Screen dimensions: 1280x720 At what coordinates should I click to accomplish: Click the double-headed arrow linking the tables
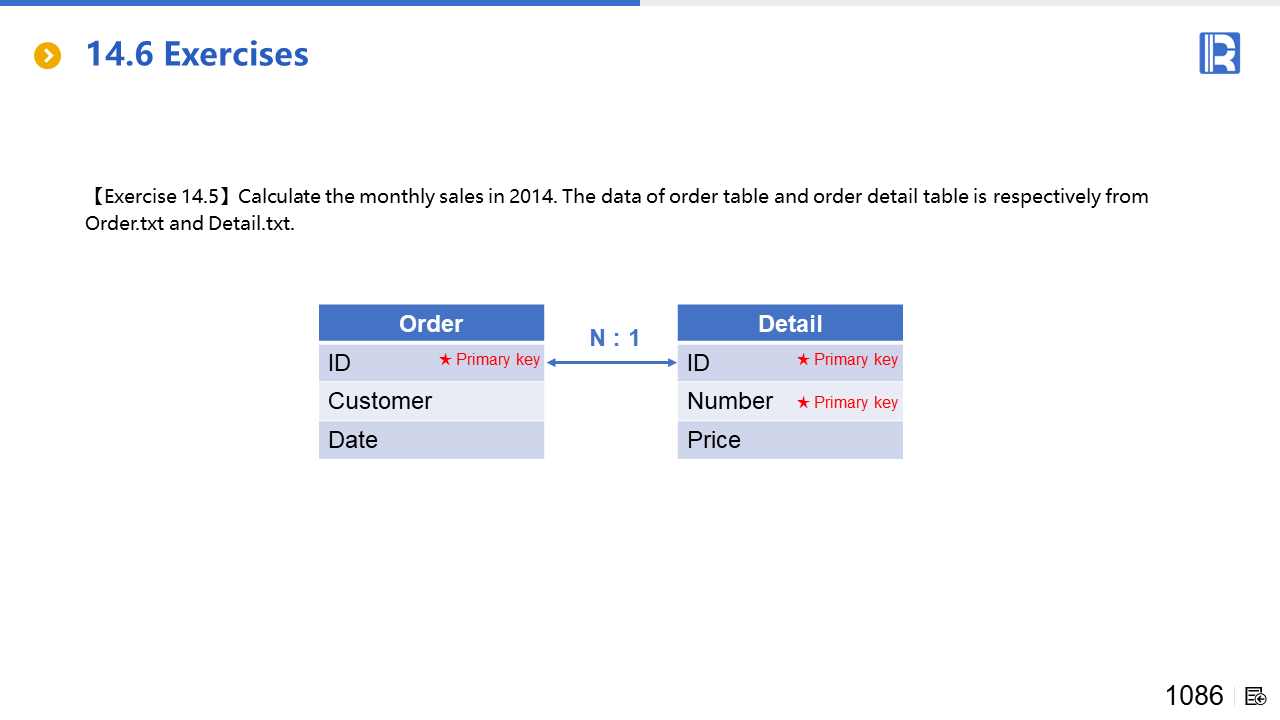(611, 362)
